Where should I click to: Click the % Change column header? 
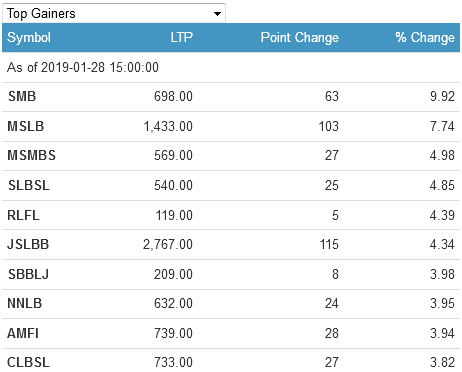[425, 37]
